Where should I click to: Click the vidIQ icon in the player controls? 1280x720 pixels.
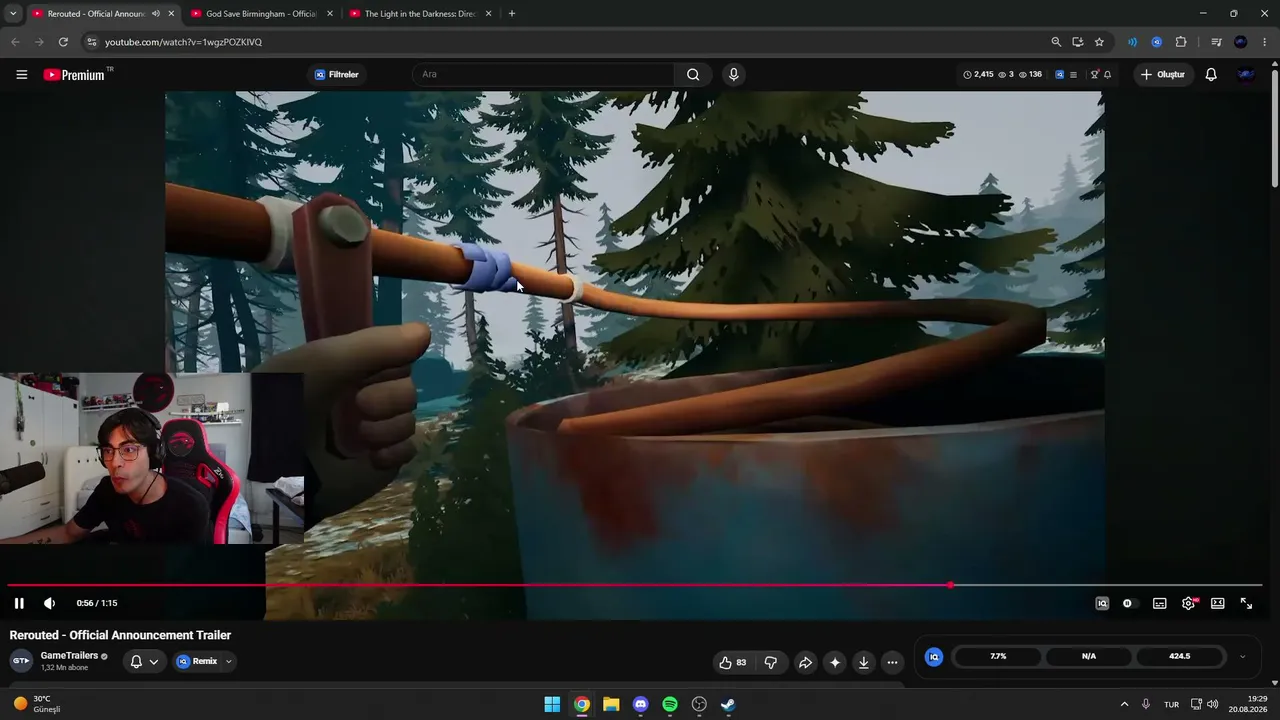click(1102, 603)
